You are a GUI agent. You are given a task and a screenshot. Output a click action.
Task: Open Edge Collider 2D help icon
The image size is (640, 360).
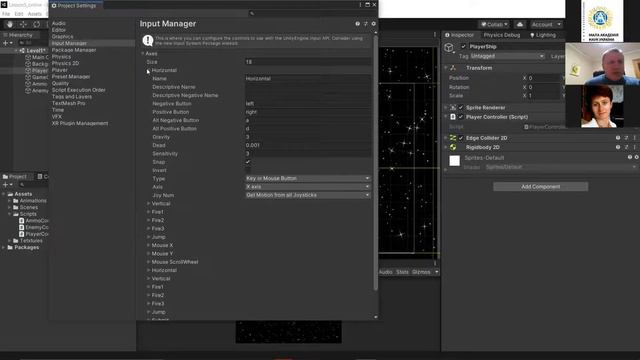(x=618, y=138)
